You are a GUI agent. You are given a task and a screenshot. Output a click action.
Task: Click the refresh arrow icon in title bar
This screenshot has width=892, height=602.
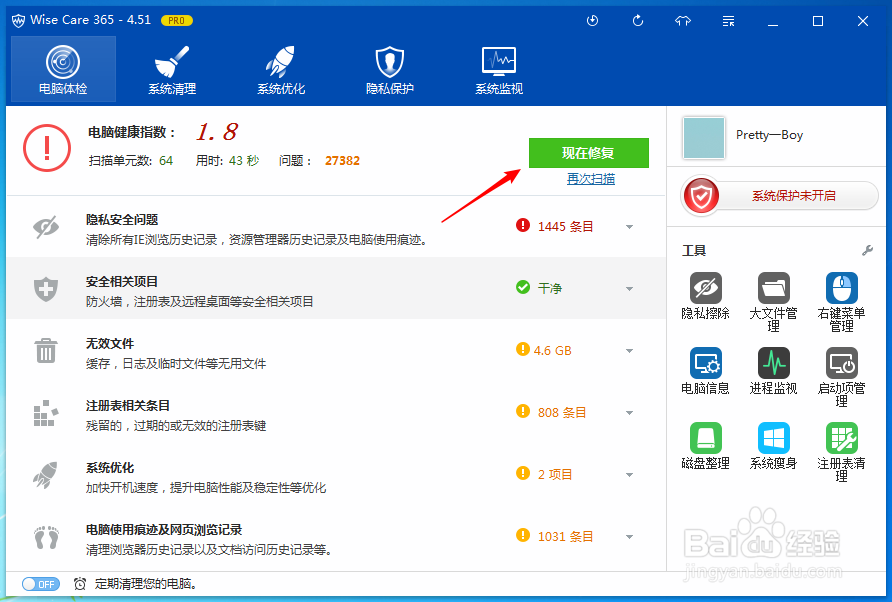638,21
